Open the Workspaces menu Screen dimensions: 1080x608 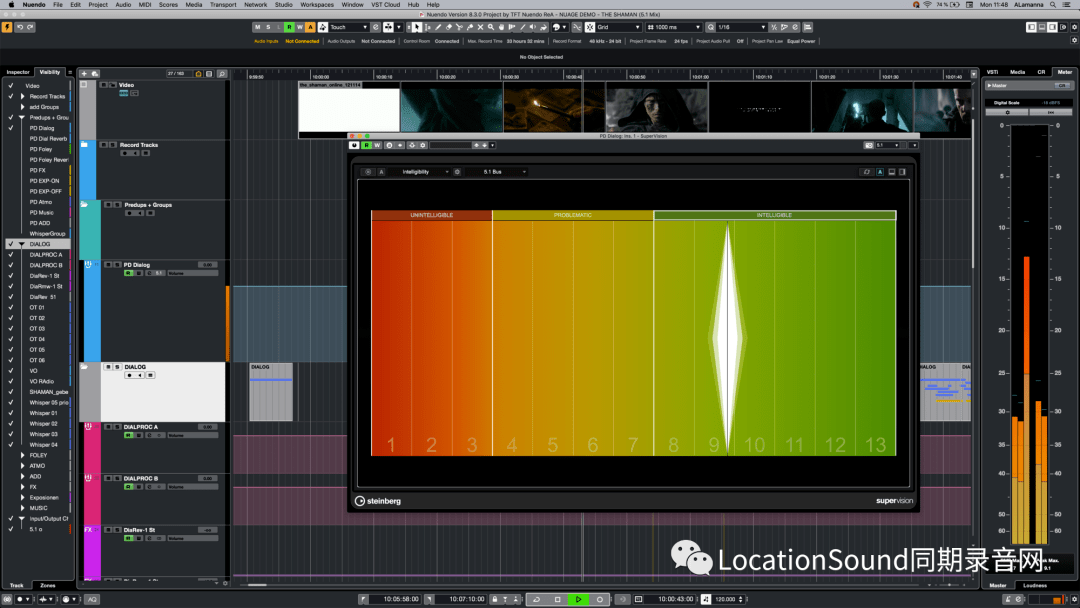pyautogui.click(x=317, y=5)
